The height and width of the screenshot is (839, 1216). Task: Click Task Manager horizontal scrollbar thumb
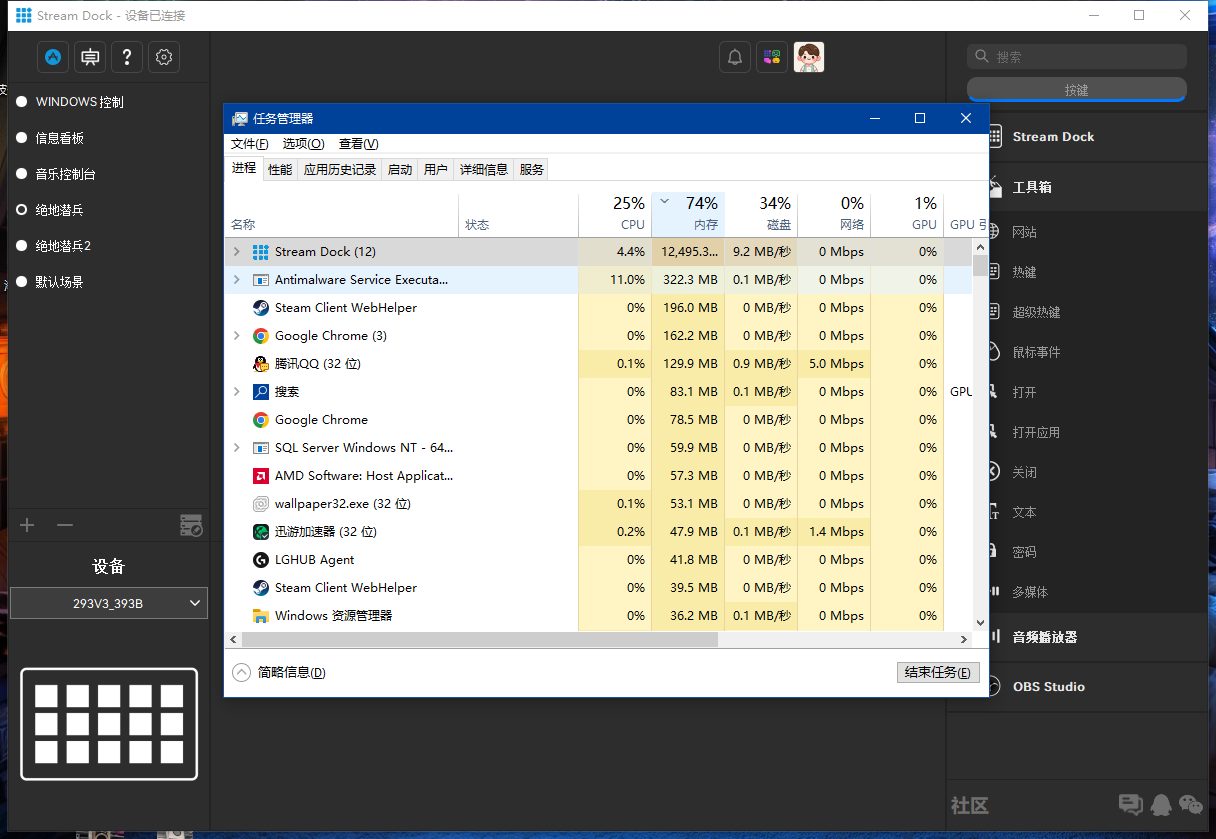[480, 639]
